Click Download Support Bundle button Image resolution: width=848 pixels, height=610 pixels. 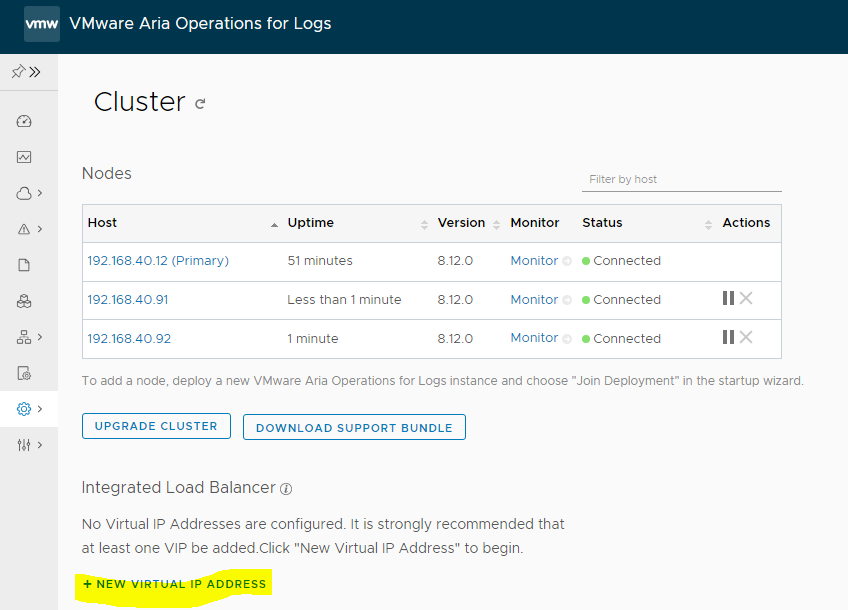pos(354,427)
